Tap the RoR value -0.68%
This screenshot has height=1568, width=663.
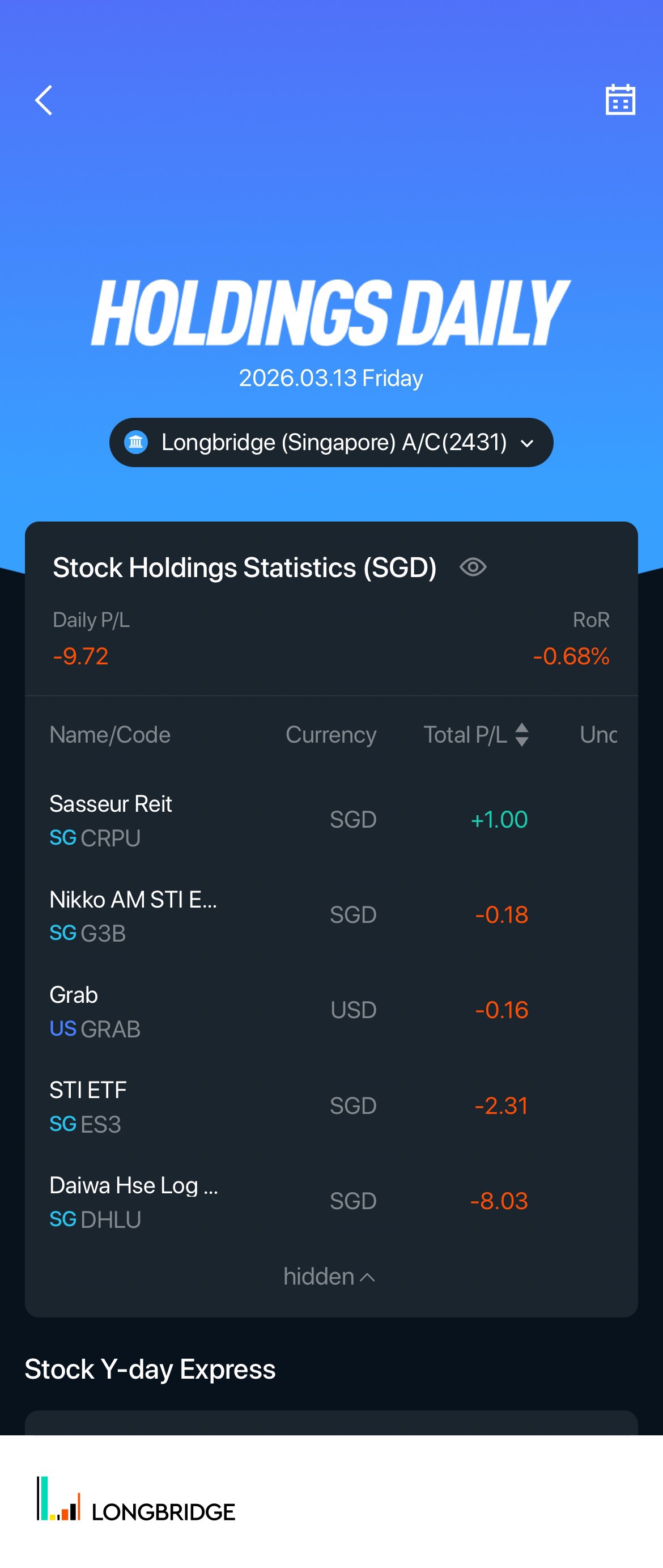click(x=571, y=656)
